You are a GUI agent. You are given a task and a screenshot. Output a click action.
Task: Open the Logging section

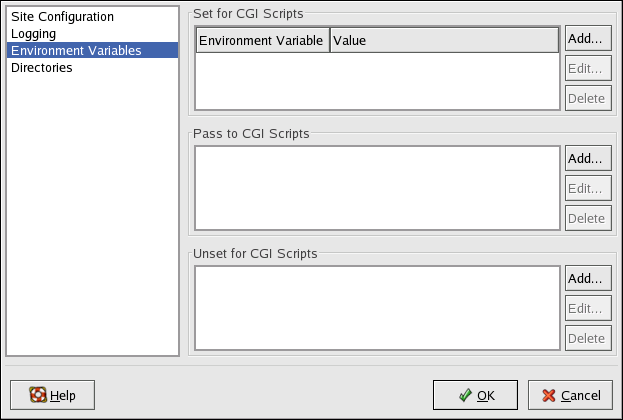(33, 34)
